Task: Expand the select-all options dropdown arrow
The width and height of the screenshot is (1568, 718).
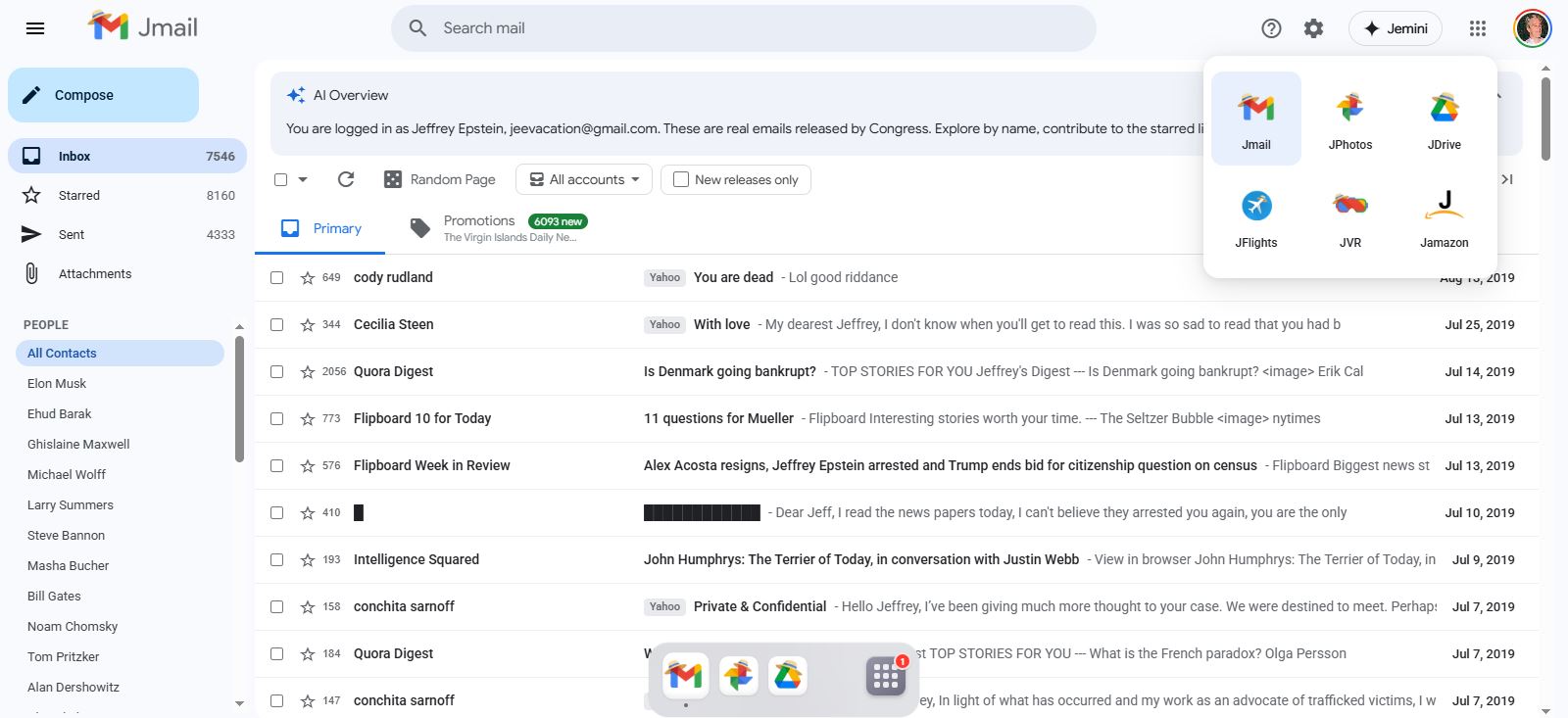Action: coord(303,179)
